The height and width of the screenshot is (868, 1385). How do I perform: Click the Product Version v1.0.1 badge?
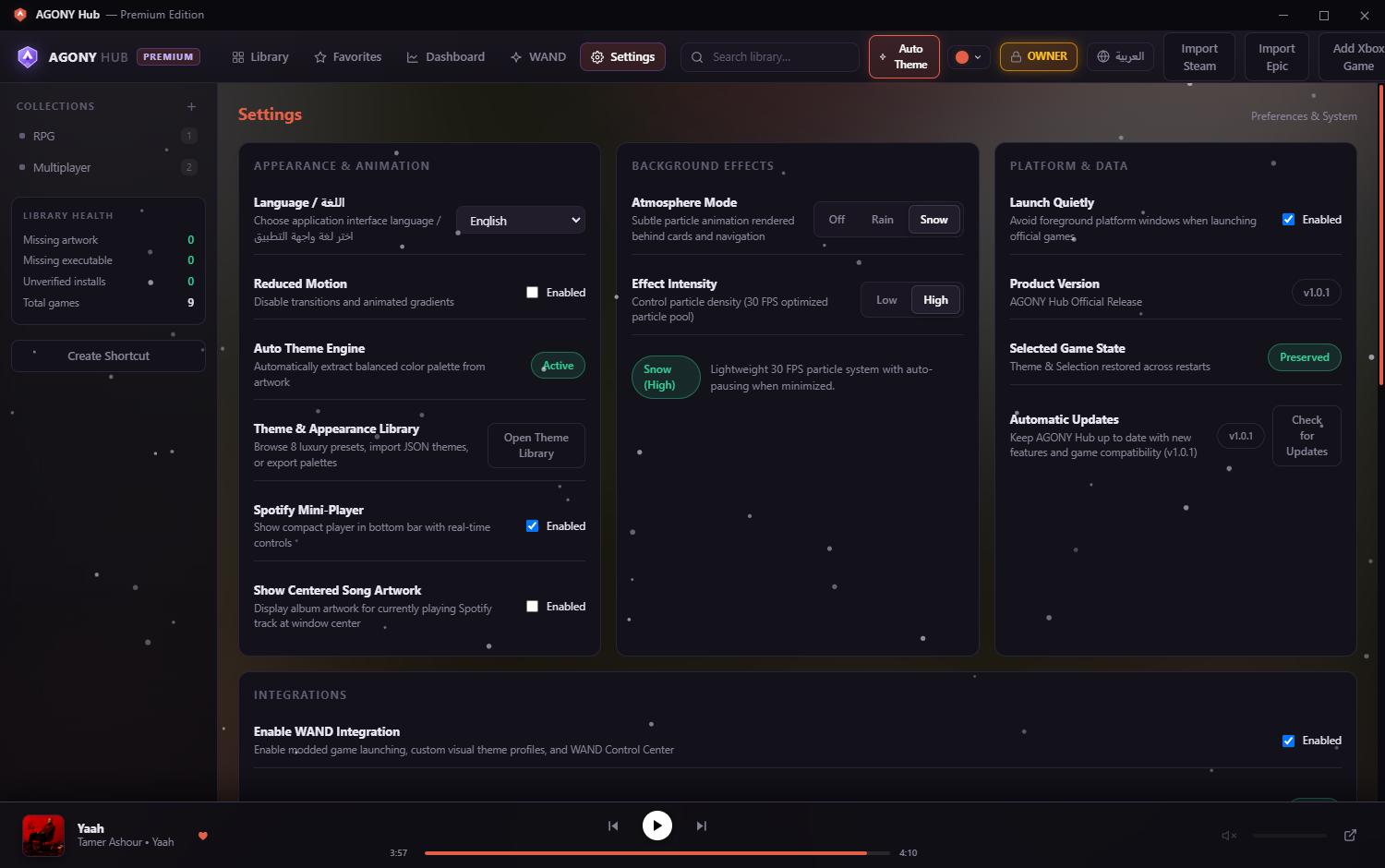[x=1317, y=293]
